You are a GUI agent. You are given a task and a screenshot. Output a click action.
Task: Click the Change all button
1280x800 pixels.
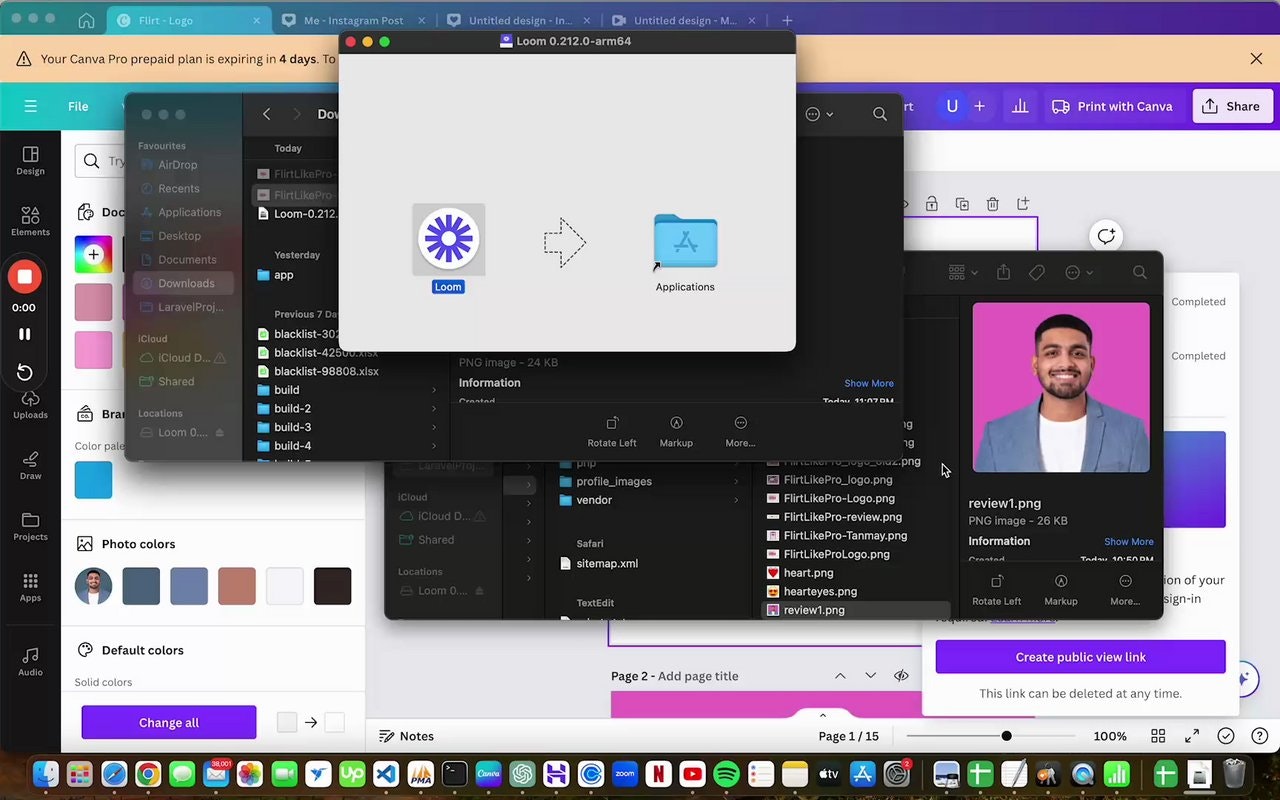[x=169, y=722]
